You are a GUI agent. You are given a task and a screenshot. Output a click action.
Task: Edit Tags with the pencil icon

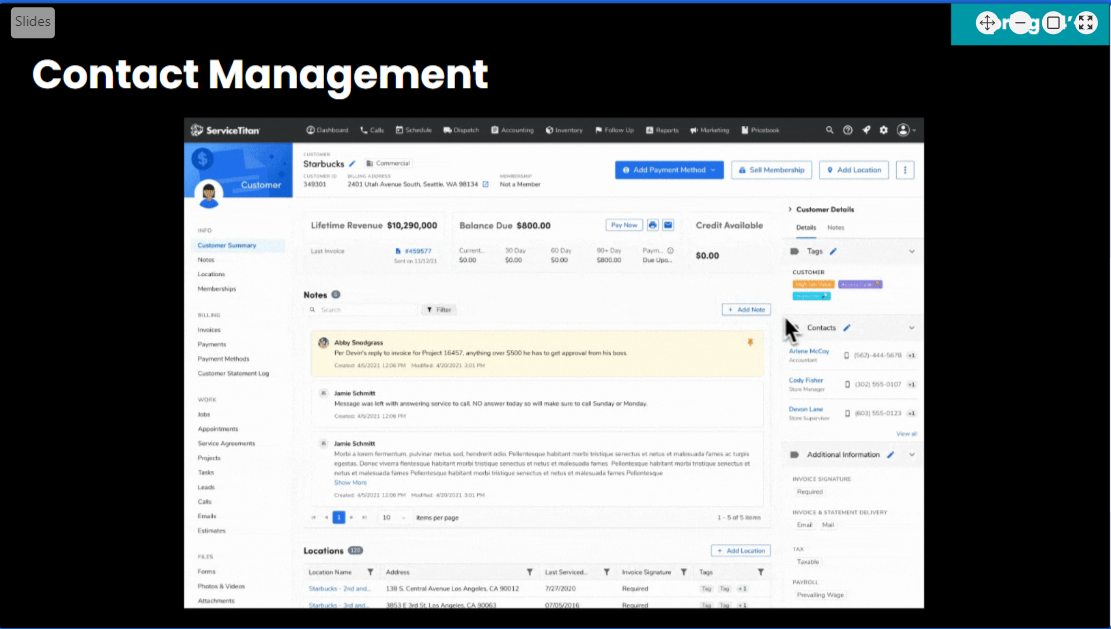(x=833, y=251)
